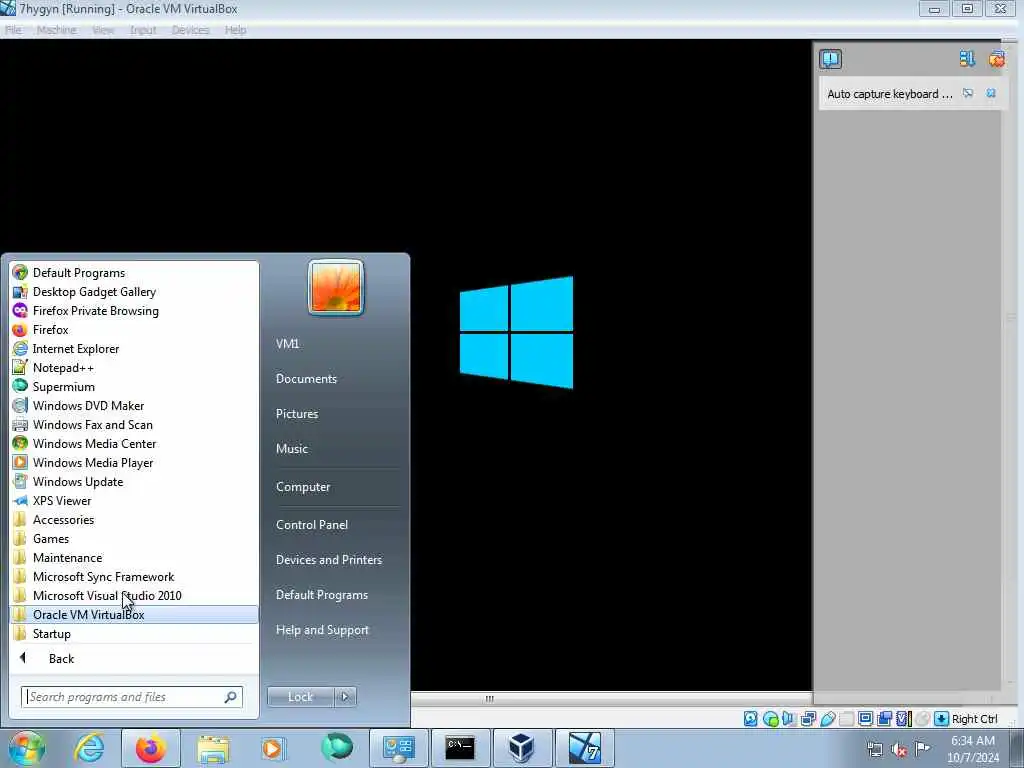
Task: Click the muted volume tray icon
Action: click(899, 750)
